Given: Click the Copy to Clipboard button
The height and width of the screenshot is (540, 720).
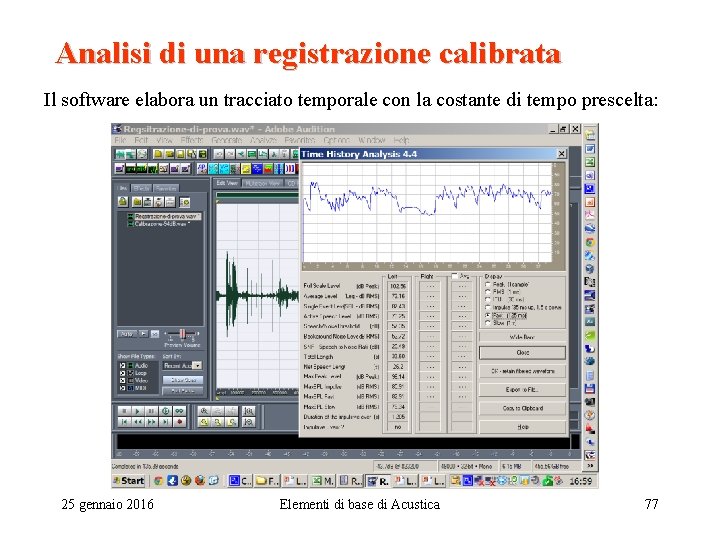Looking at the screenshot, I should (x=522, y=408).
